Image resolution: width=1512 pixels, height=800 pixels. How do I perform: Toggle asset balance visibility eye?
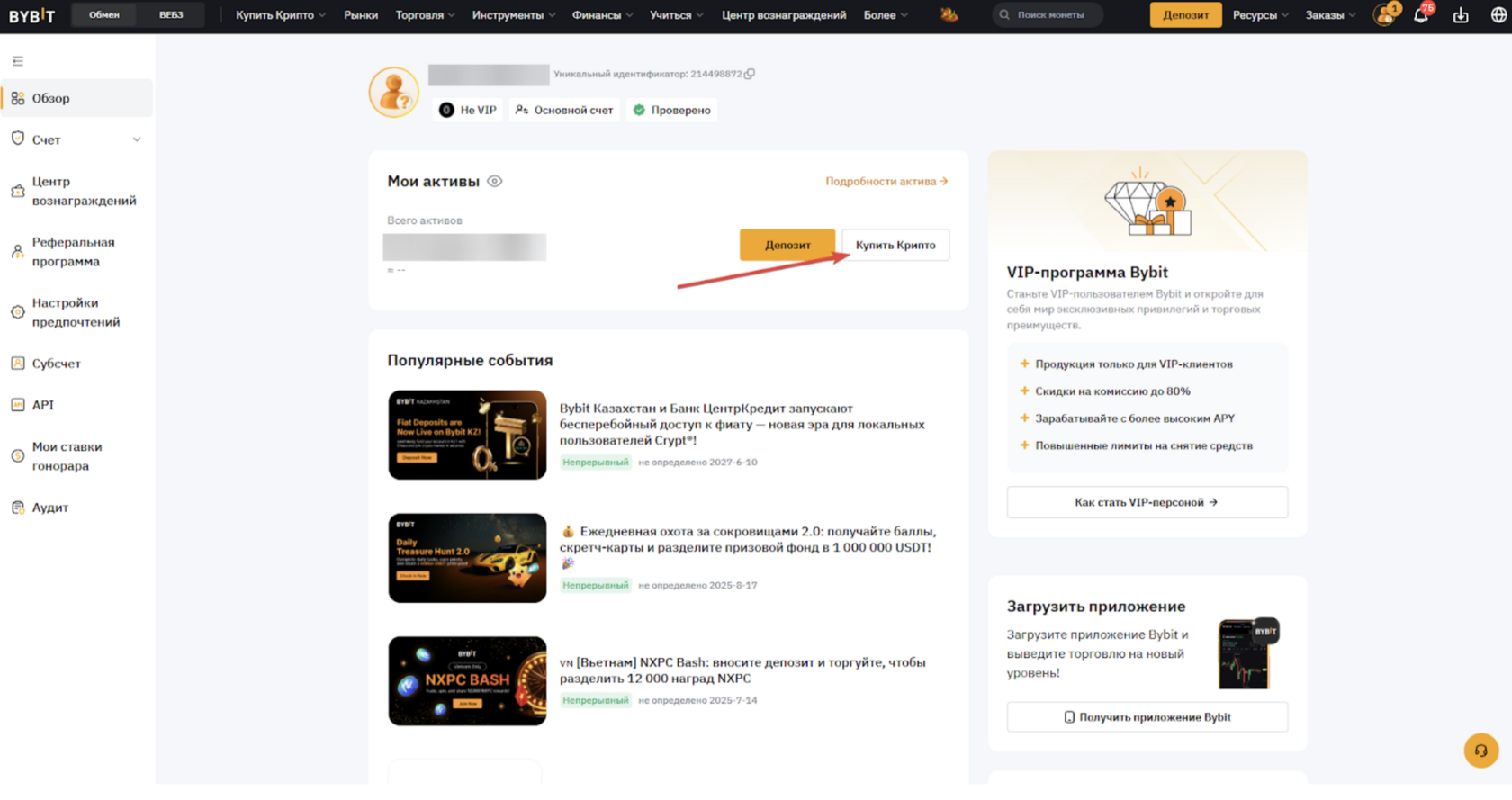[495, 181]
